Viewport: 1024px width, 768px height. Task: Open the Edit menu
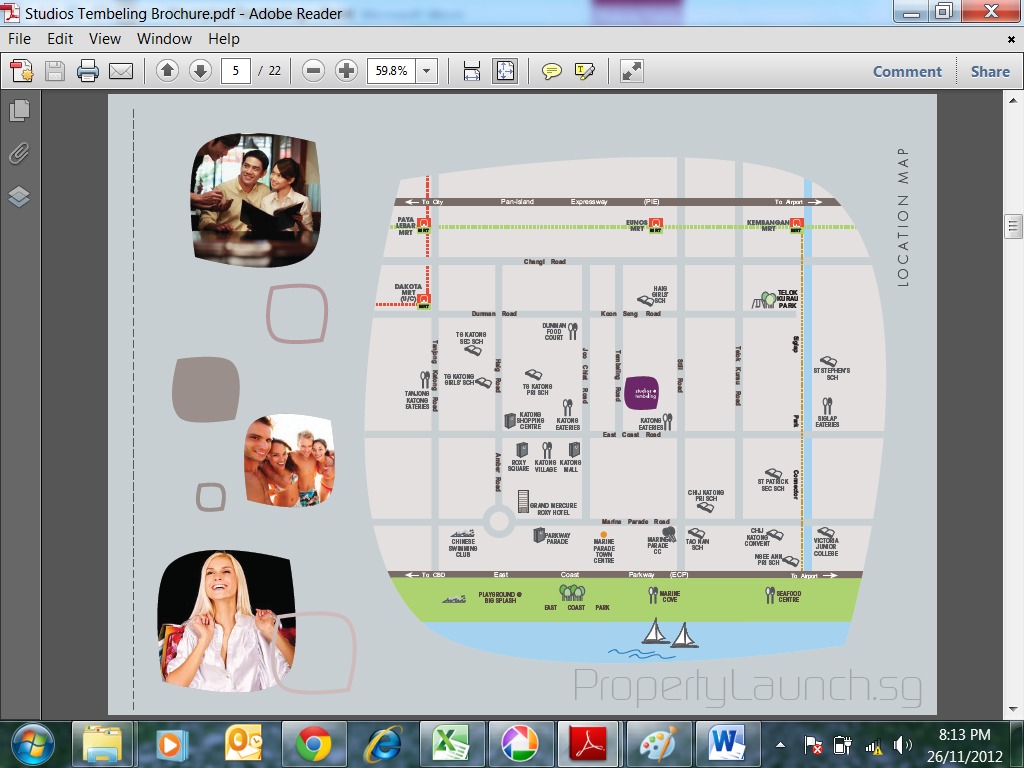(x=60, y=39)
